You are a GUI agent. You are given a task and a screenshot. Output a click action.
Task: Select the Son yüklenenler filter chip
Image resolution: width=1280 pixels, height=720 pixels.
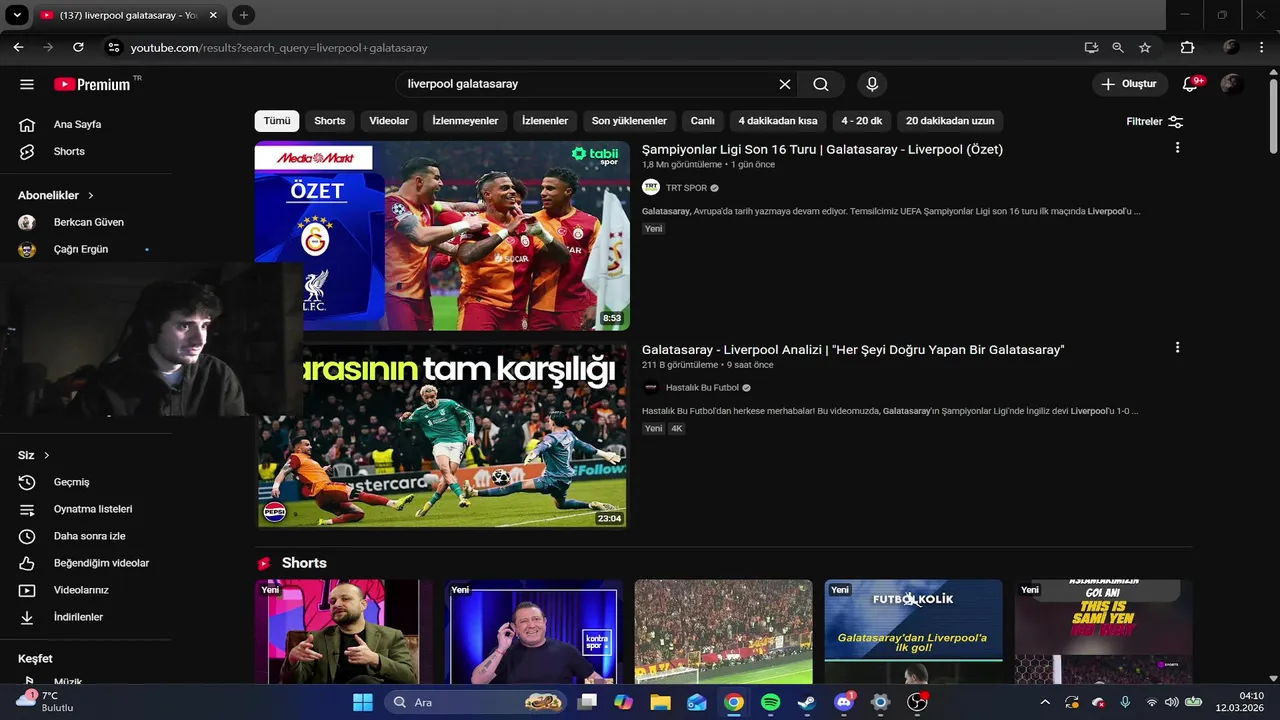coord(629,121)
